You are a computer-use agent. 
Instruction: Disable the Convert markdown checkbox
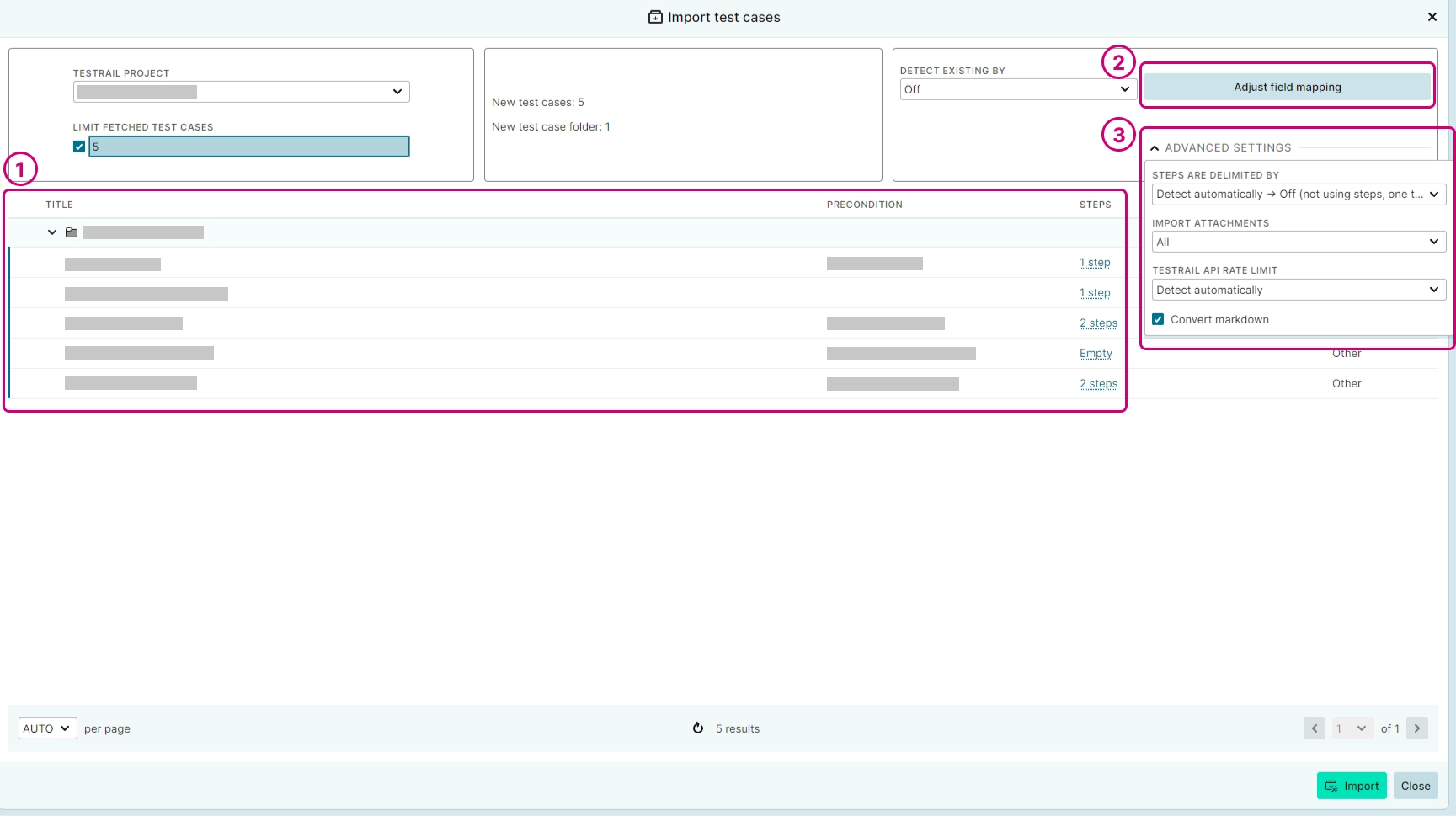[1158, 319]
